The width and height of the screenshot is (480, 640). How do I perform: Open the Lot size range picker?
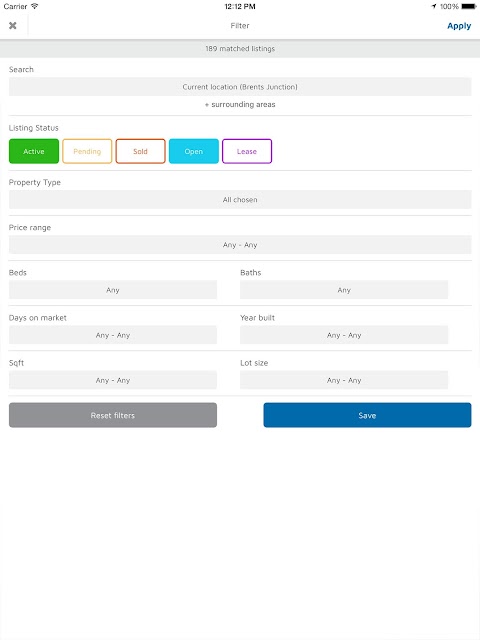344,380
